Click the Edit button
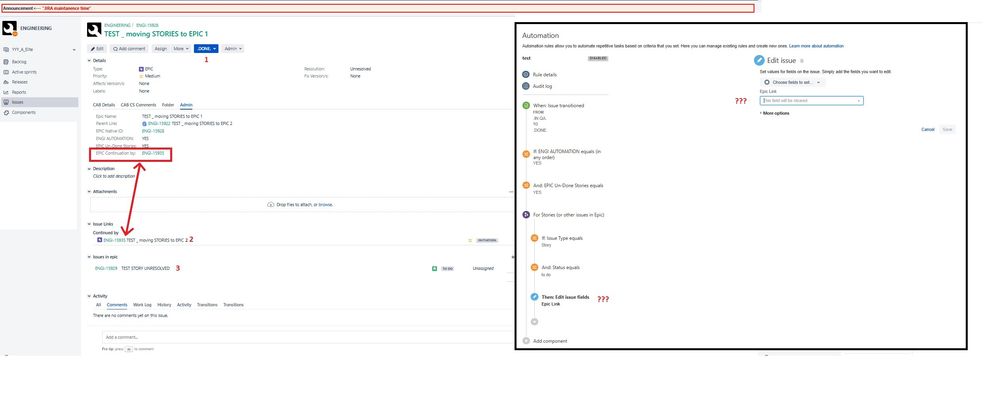This screenshot has width=999, height=402. tap(97, 48)
